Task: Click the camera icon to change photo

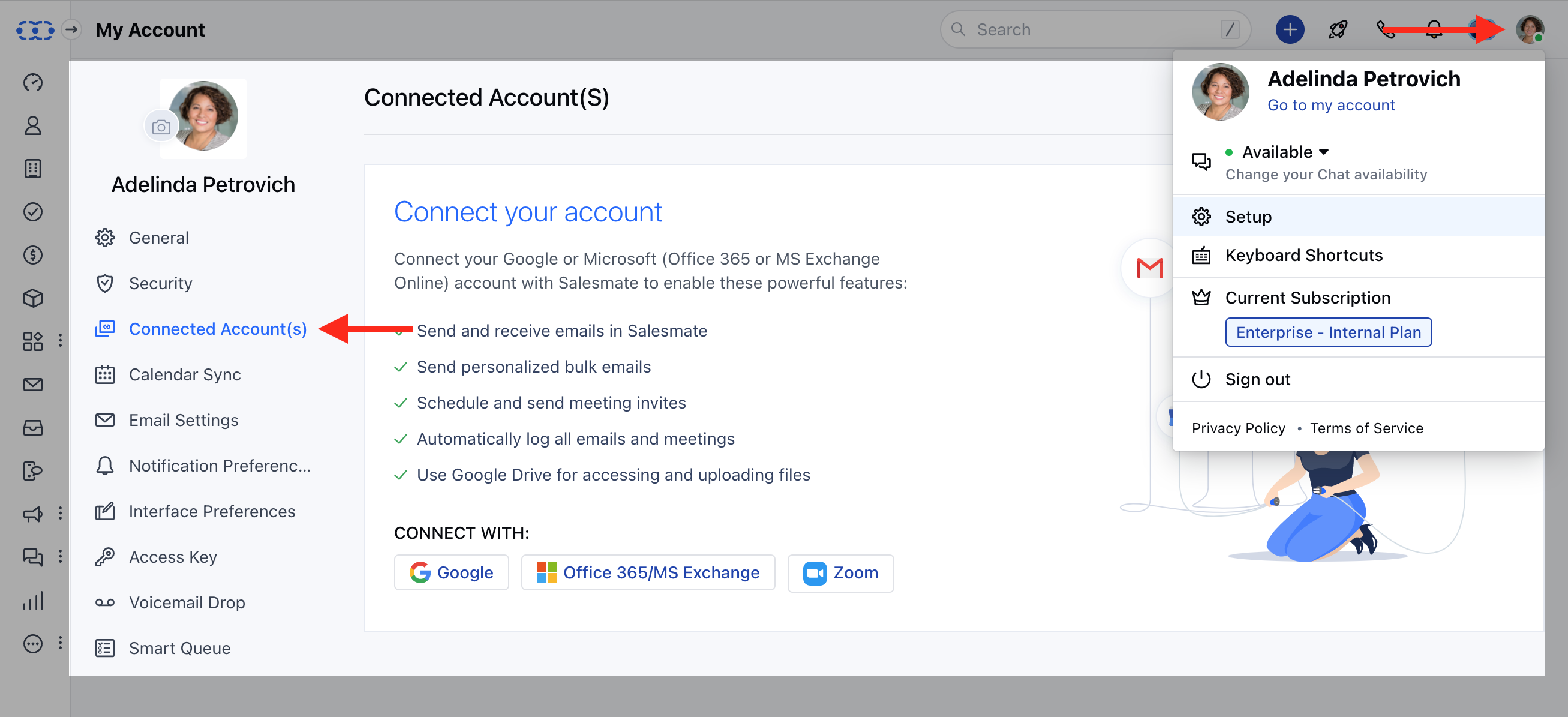Action: pyautogui.click(x=161, y=127)
